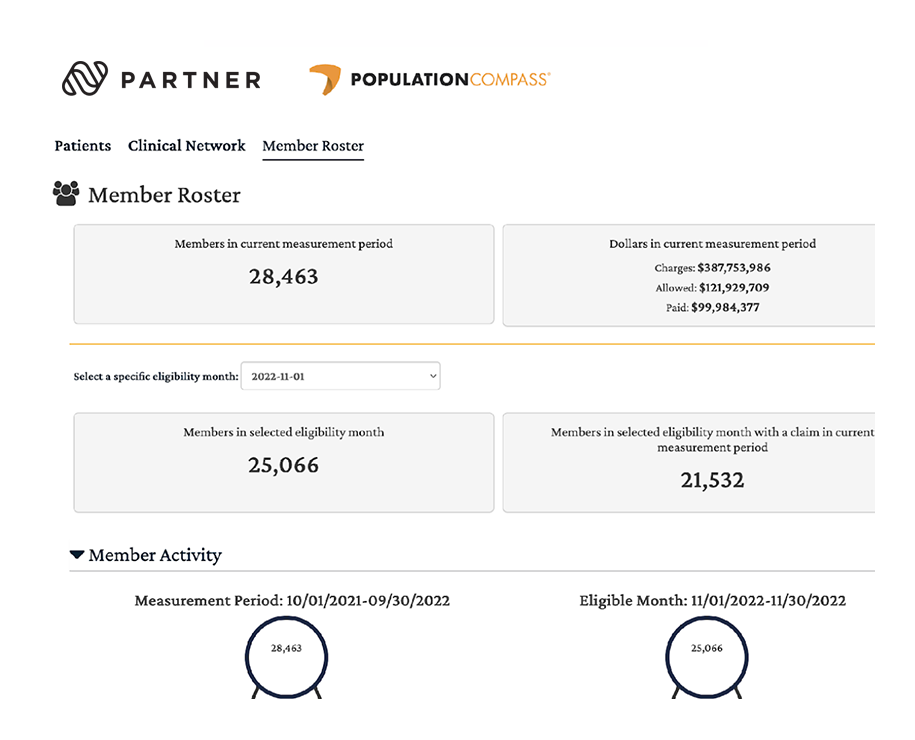Click the Member Activity heading text
Image resolution: width=915 pixels, height=740 pixels.
(155, 555)
